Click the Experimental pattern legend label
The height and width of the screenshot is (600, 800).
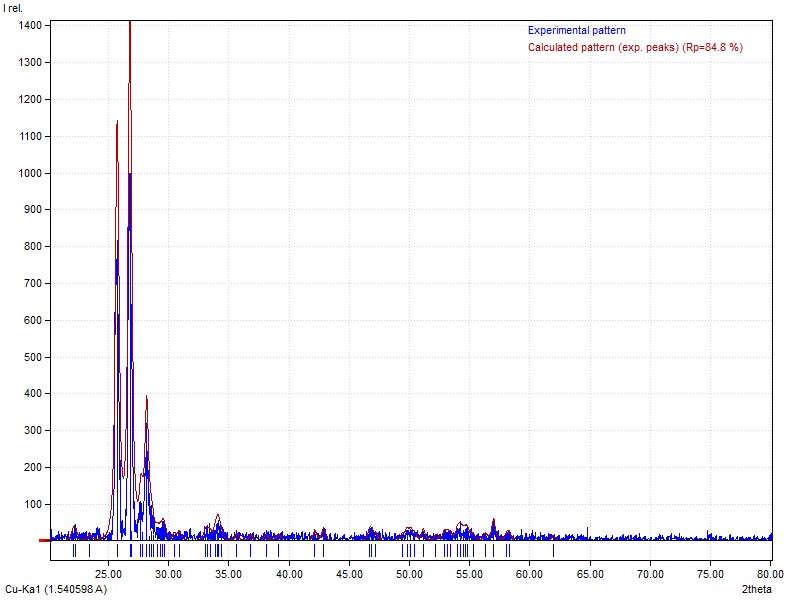coord(577,31)
